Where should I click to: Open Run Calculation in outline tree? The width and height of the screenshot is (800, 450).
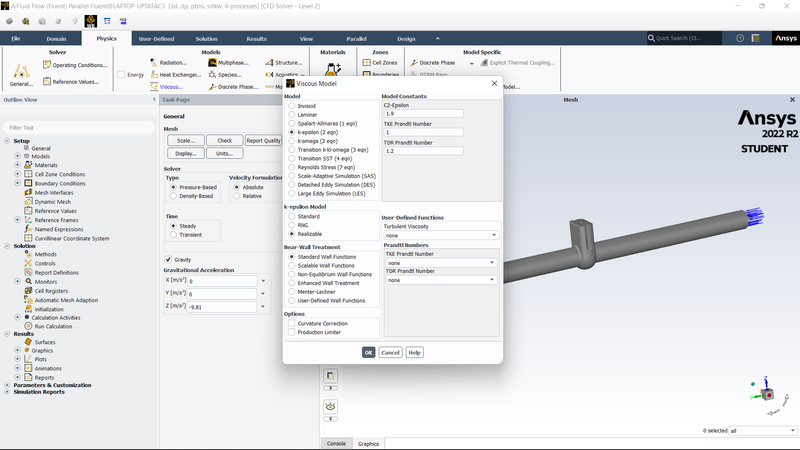(53, 327)
